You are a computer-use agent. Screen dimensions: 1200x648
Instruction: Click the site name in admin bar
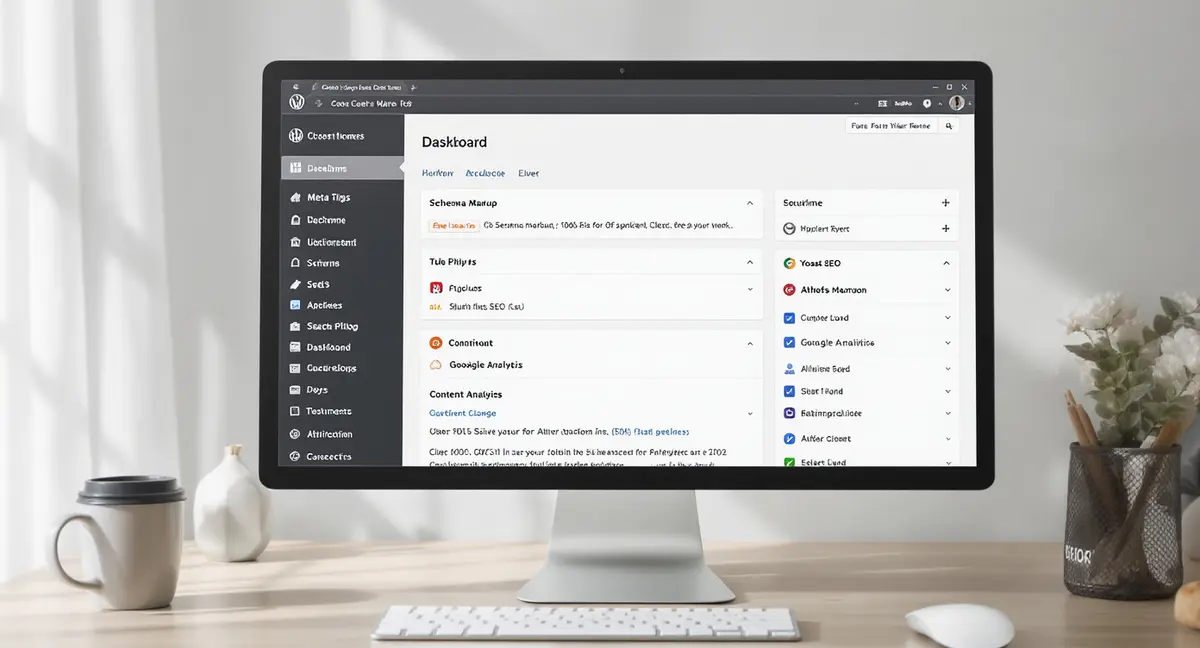(372, 103)
